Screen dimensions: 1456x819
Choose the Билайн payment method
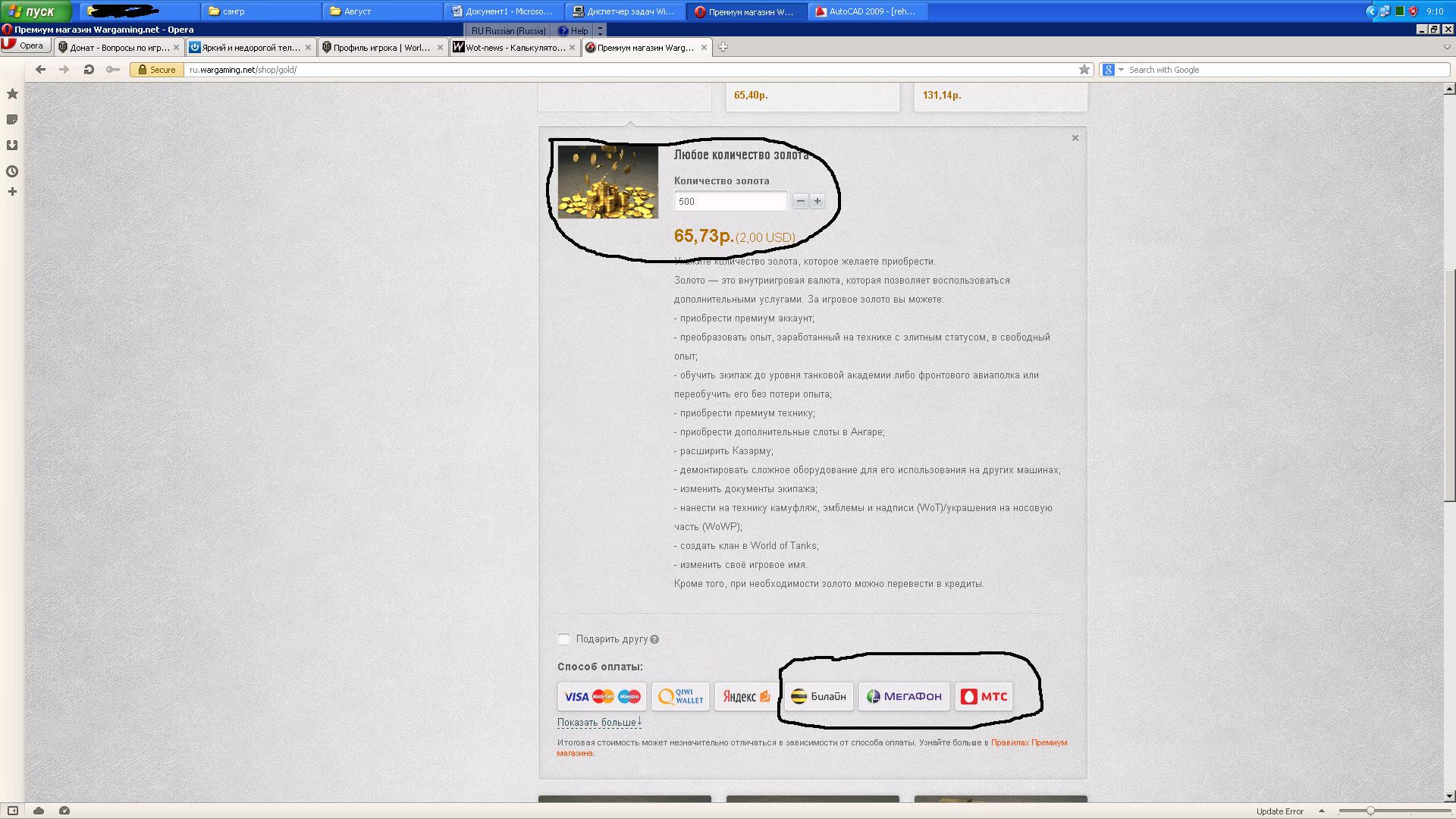[818, 696]
